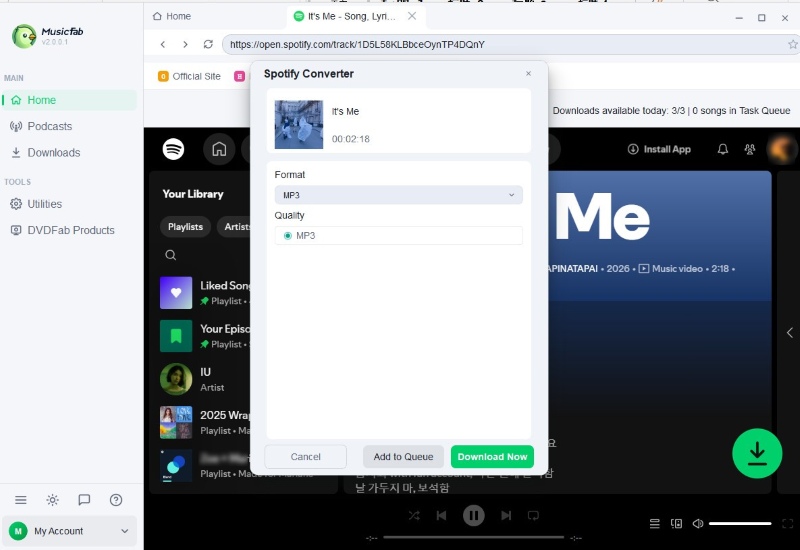Skip to the next track

point(506,516)
